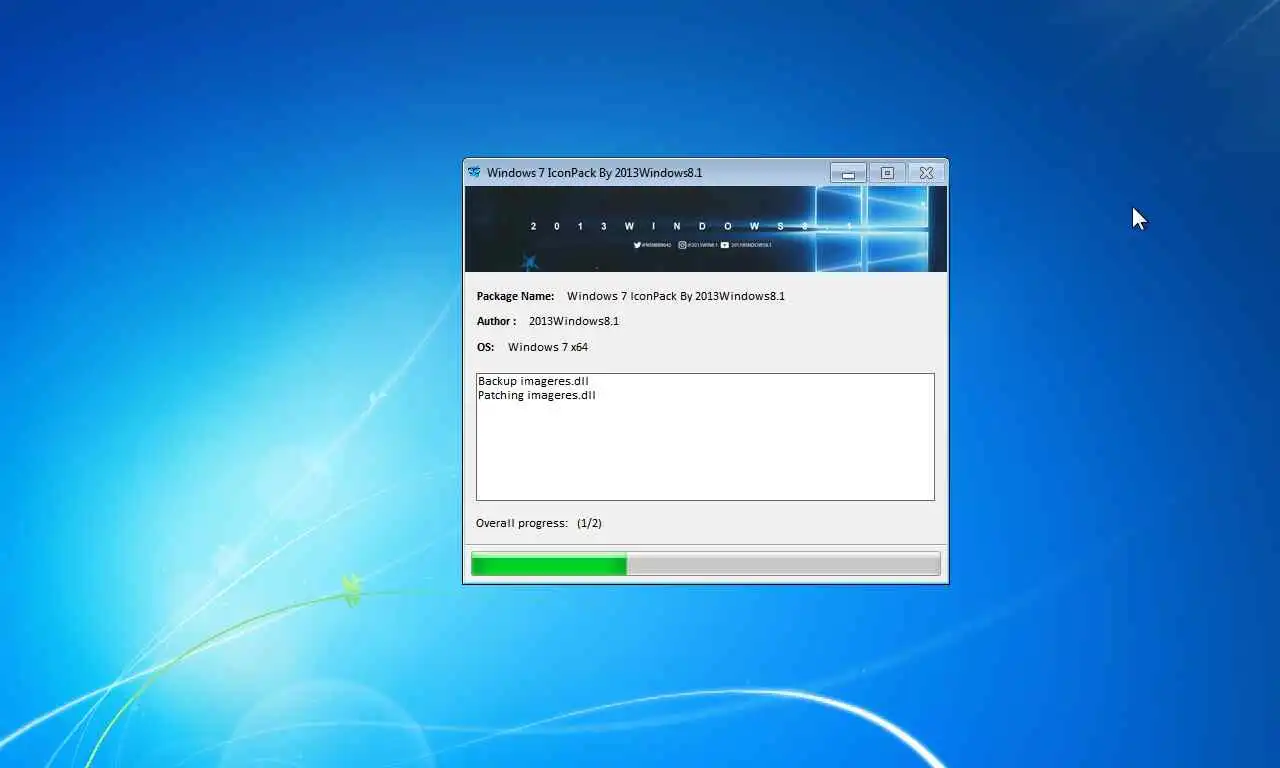Click the Author label
This screenshot has height=768, width=1280.
pyautogui.click(x=496, y=321)
